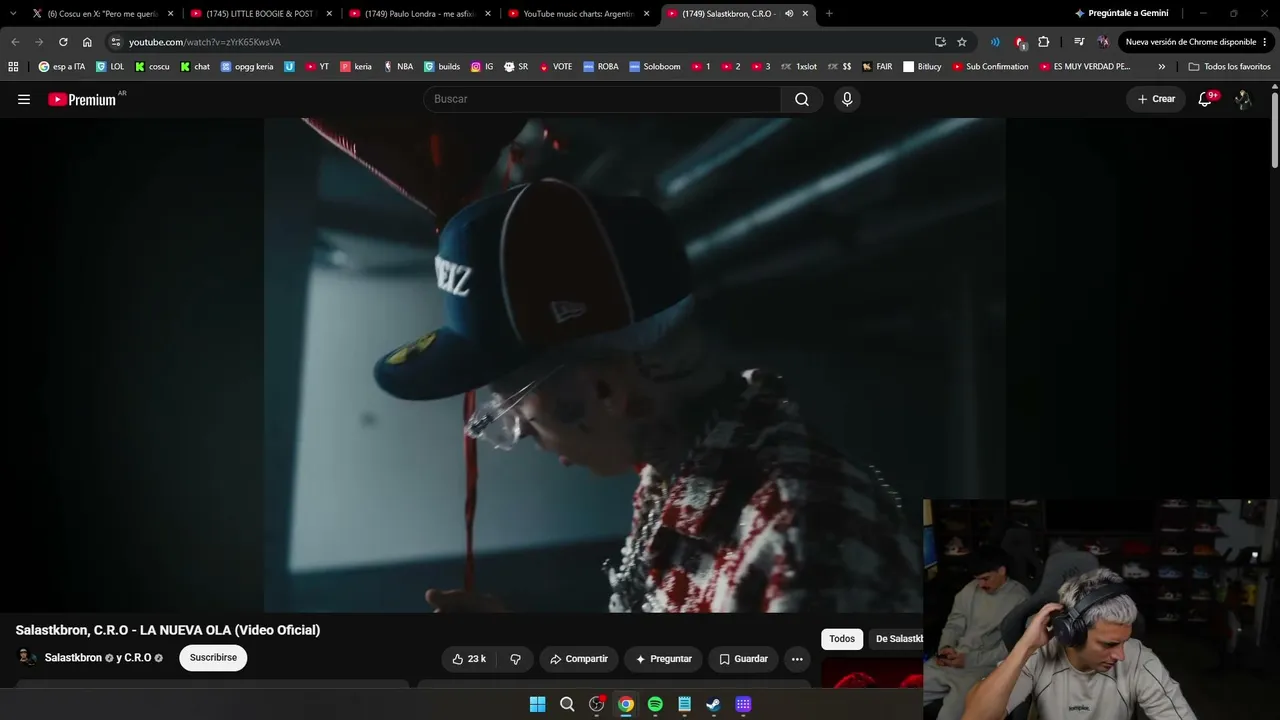This screenshot has width=1280, height=720.
Task: Open Chrome three-dot menu
Action: pos(1265,42)
